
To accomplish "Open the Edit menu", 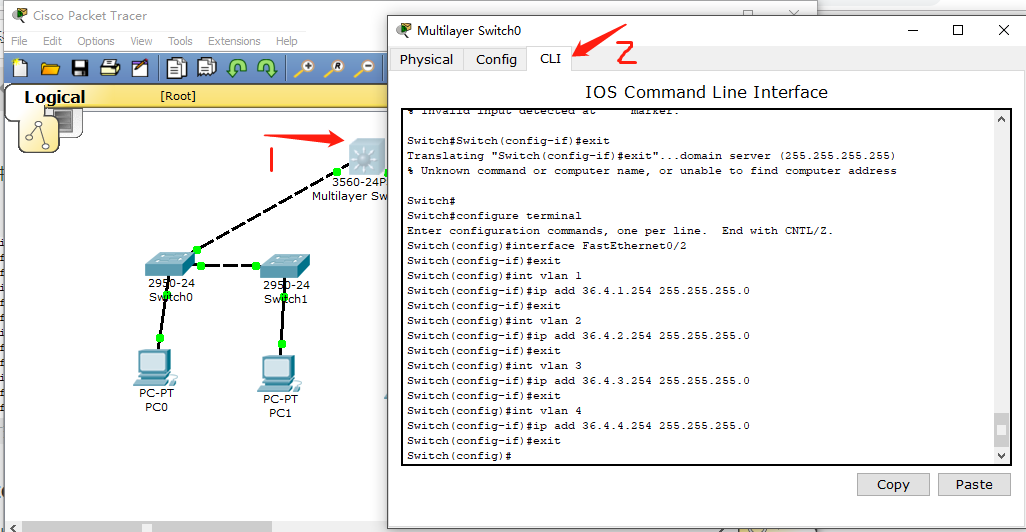I will click(52, 41).
